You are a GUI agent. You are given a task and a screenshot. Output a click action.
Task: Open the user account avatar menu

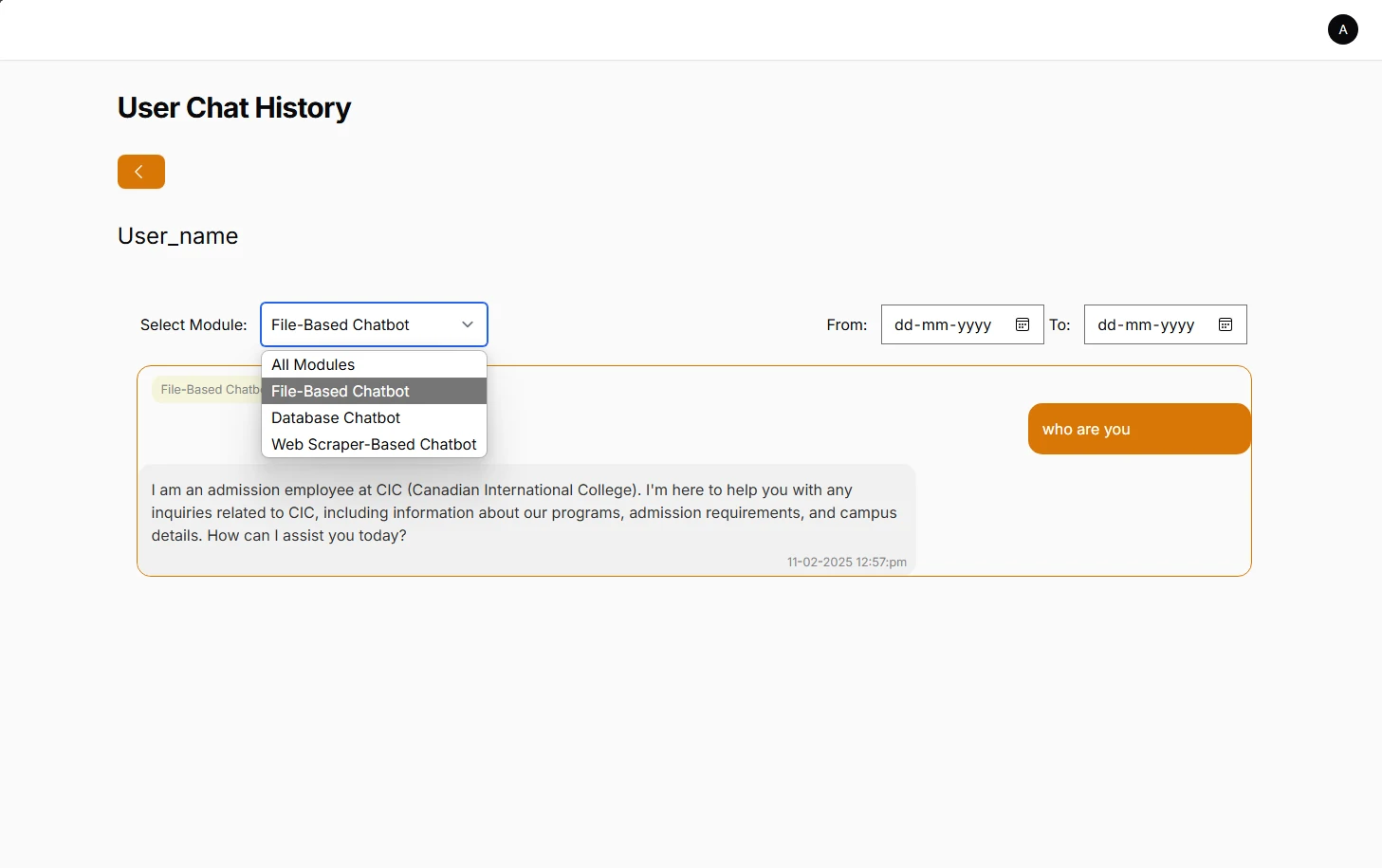point(1342,29)
